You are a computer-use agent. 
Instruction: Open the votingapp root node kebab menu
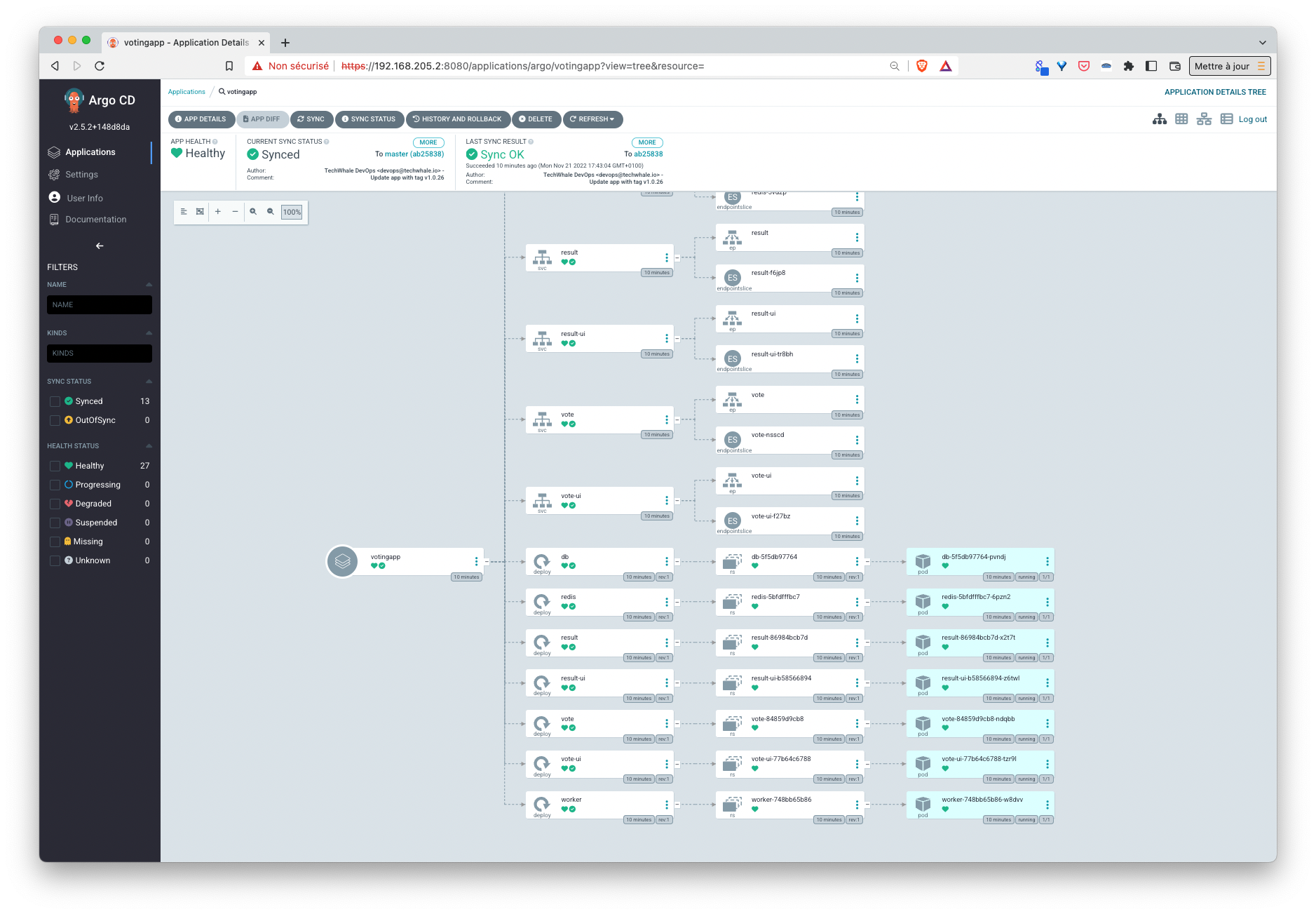point(476,561)
